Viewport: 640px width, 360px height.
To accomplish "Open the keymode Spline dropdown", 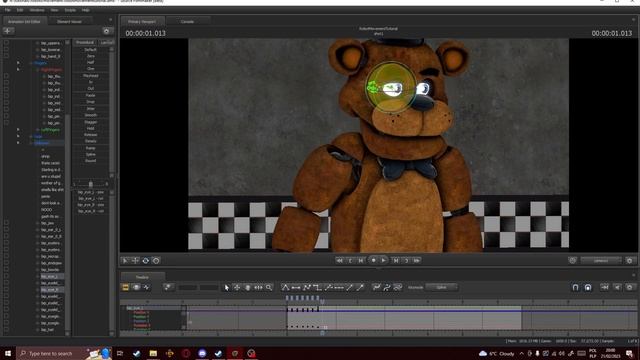I will coord(442,287).
